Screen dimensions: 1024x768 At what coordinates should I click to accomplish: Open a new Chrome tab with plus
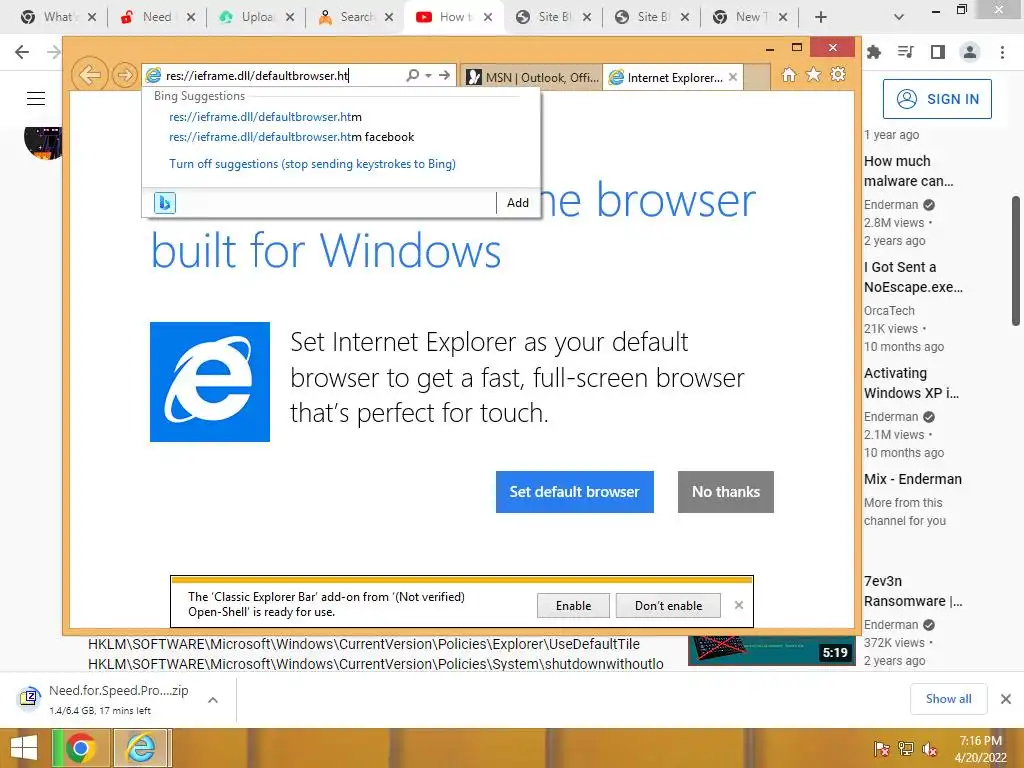[x=821, y=17]
